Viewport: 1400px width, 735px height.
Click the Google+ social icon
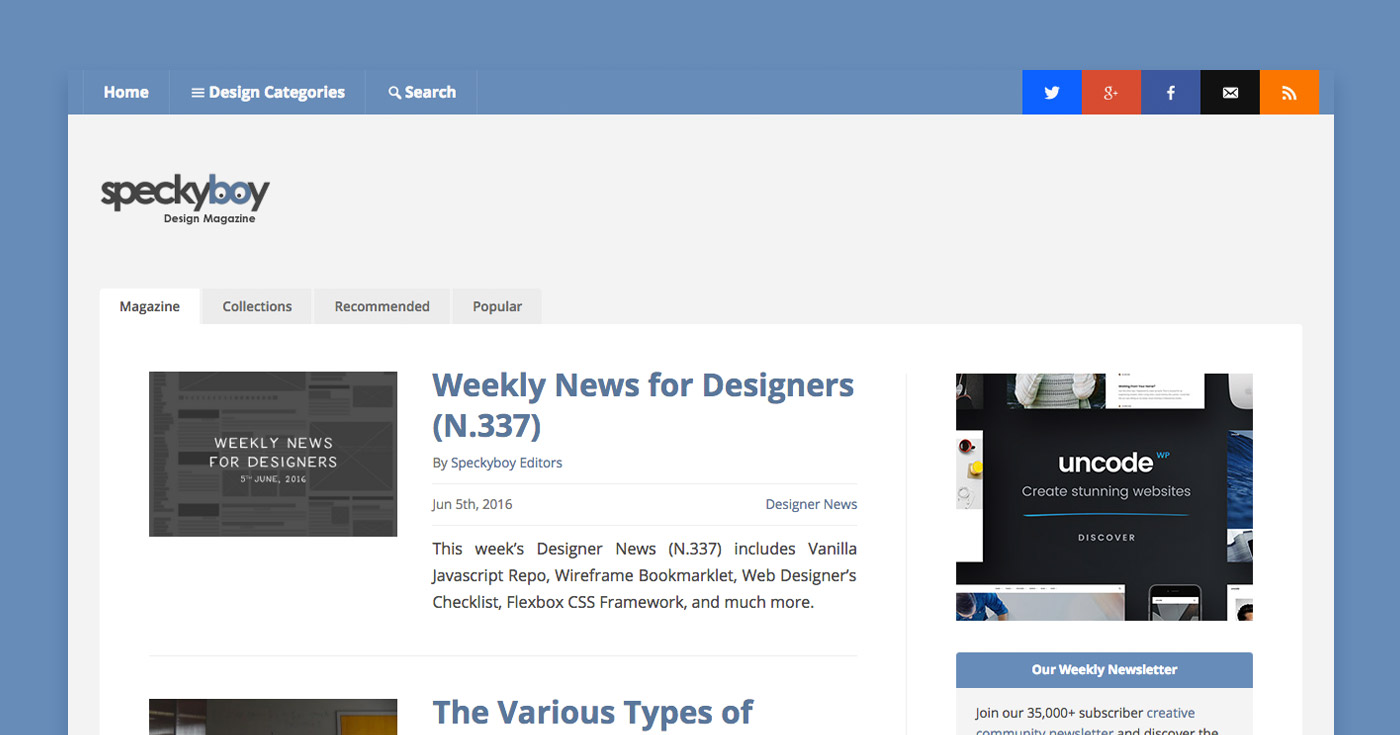coord(1110,91)
